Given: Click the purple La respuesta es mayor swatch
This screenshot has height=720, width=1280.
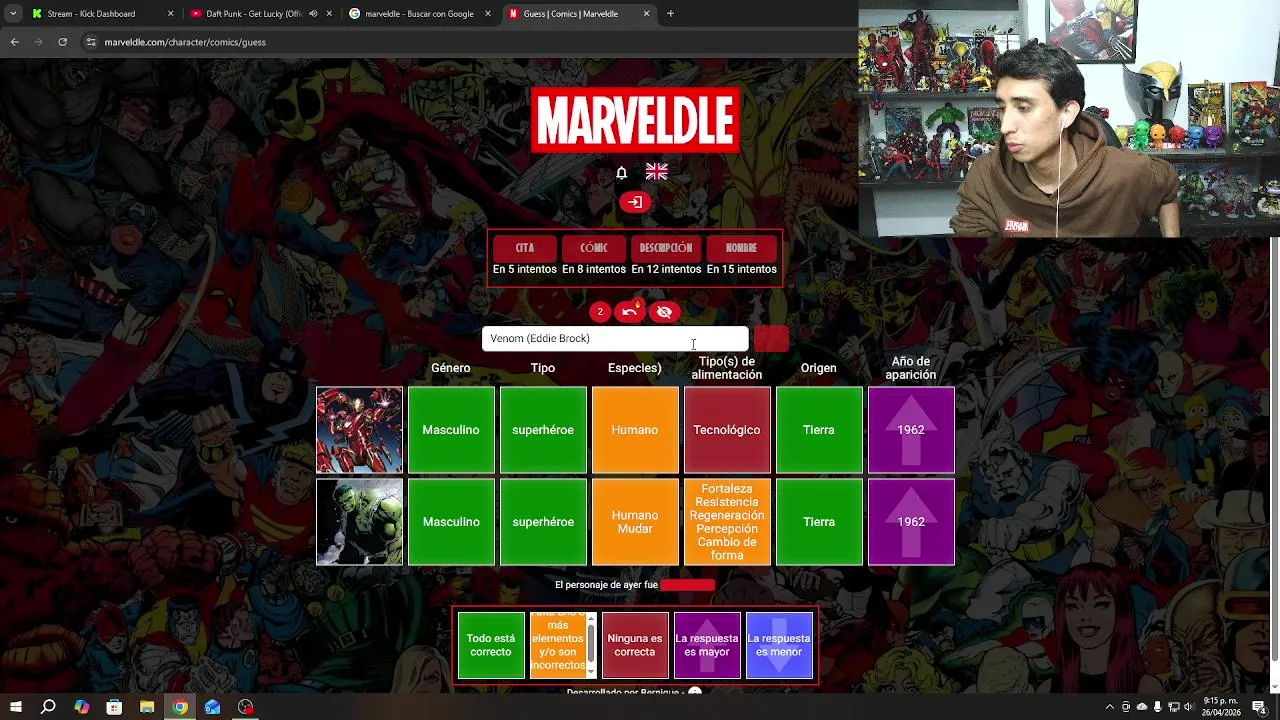Looking at the screenshot, I should pos(707,645).
